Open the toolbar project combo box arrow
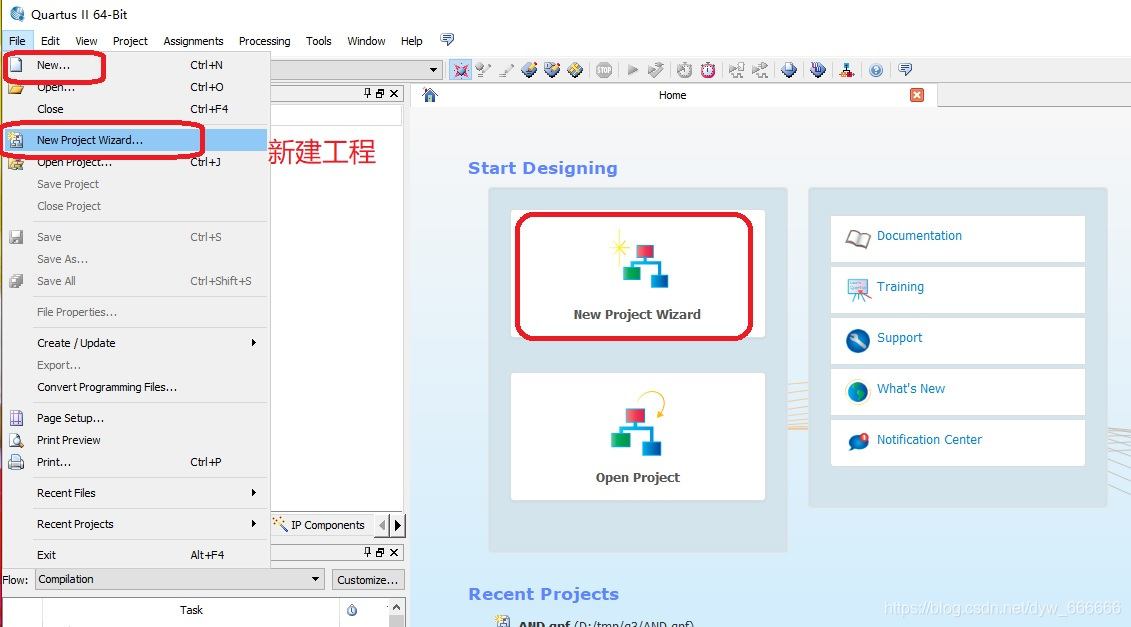This screenshot has height=627, width=1131. 433,70
